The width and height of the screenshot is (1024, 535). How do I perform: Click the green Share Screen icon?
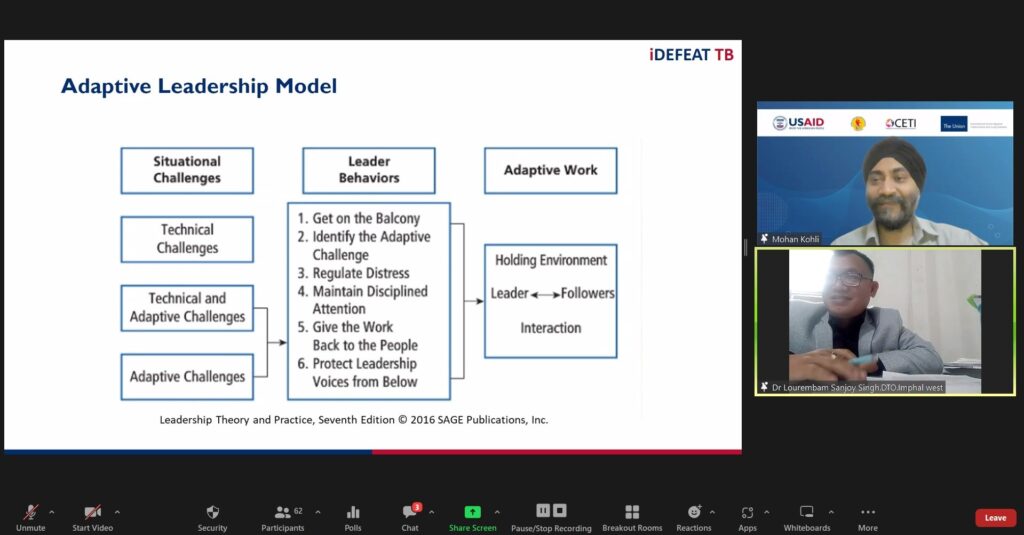pyautogui.click(x=472, y=512)
